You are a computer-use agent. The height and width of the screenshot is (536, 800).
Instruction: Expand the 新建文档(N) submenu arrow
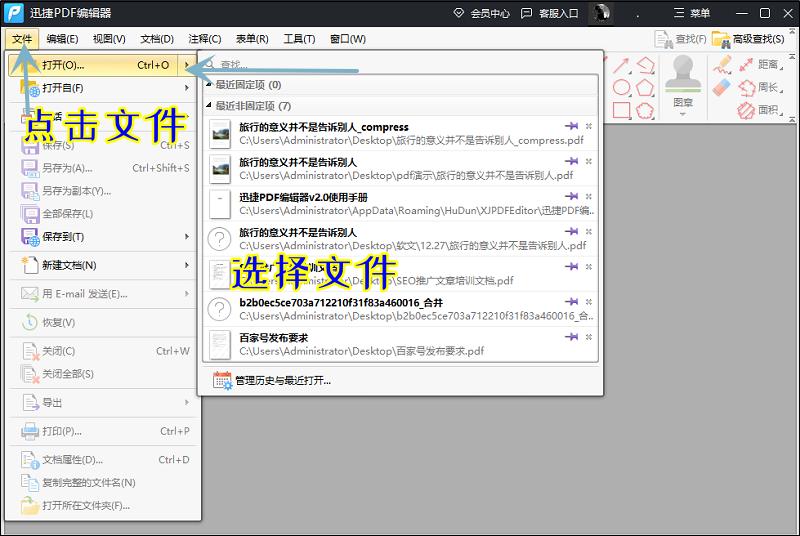tap(187, 265)
